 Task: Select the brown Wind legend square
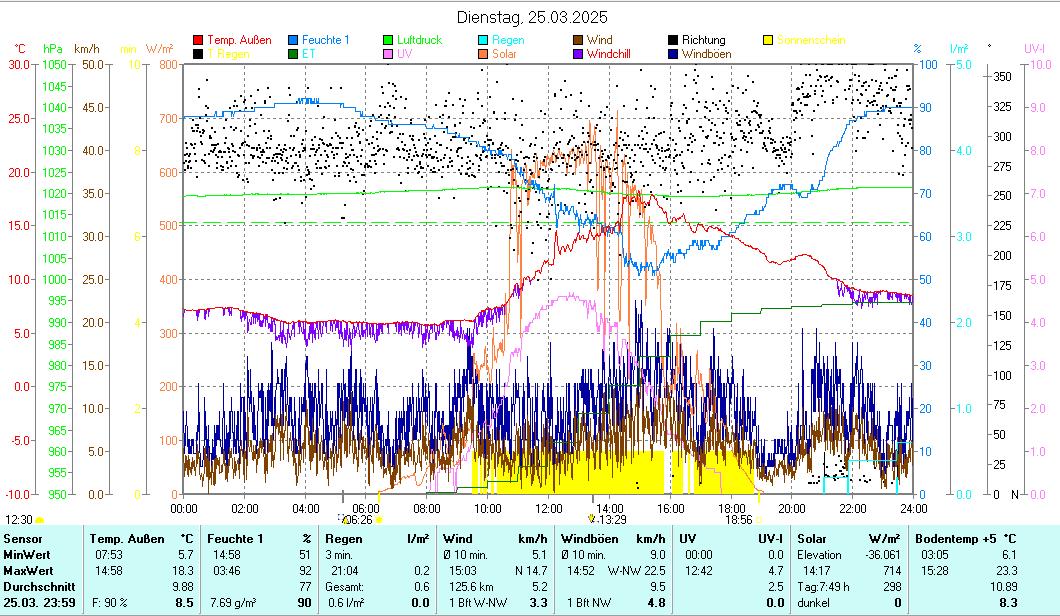tap(579, 40)
